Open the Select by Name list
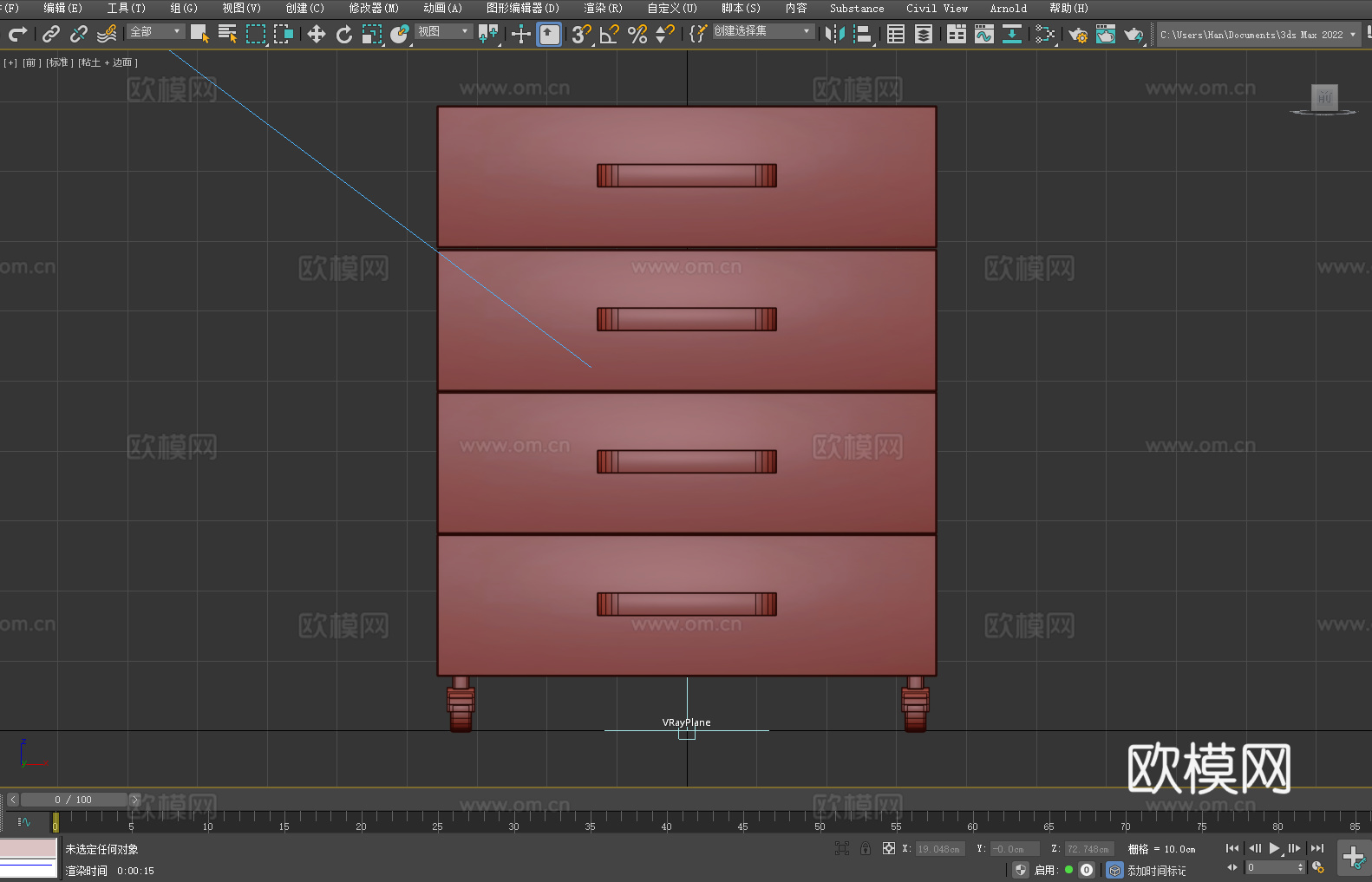Viewport: 1372px width, 882px height. click(x=227, y=34)
